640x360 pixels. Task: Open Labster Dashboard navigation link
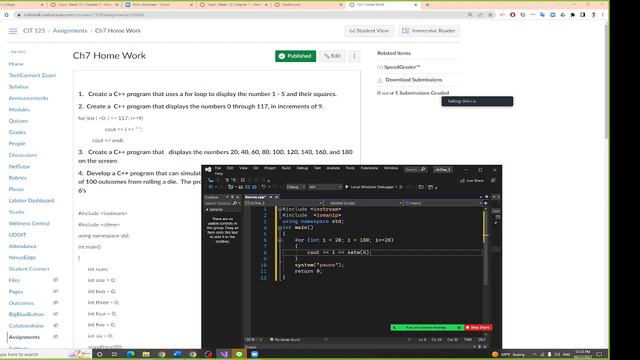click(x=31, y=200)
